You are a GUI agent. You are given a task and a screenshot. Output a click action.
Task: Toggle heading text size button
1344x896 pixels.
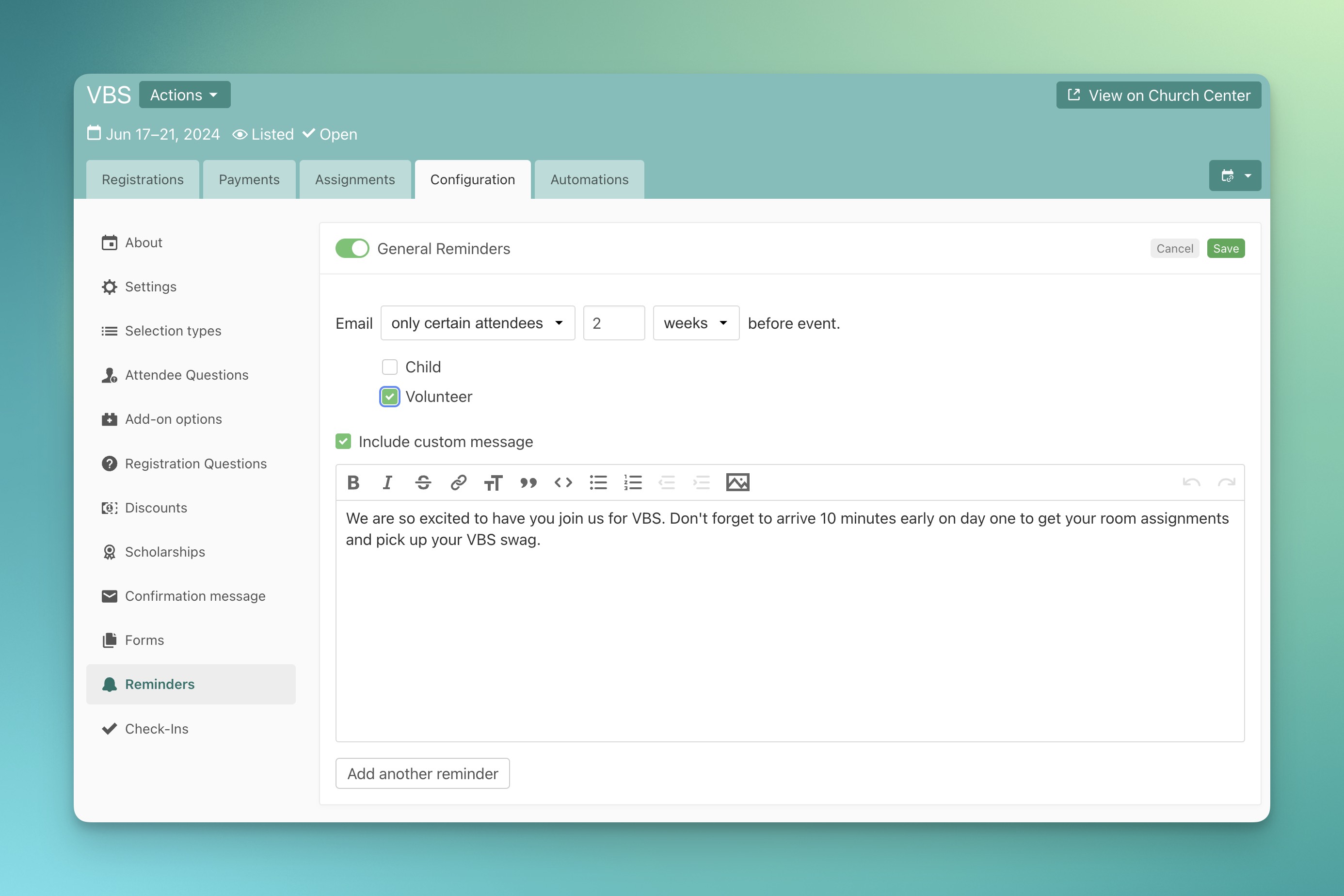pyautogui.click(x=493, y=483)
